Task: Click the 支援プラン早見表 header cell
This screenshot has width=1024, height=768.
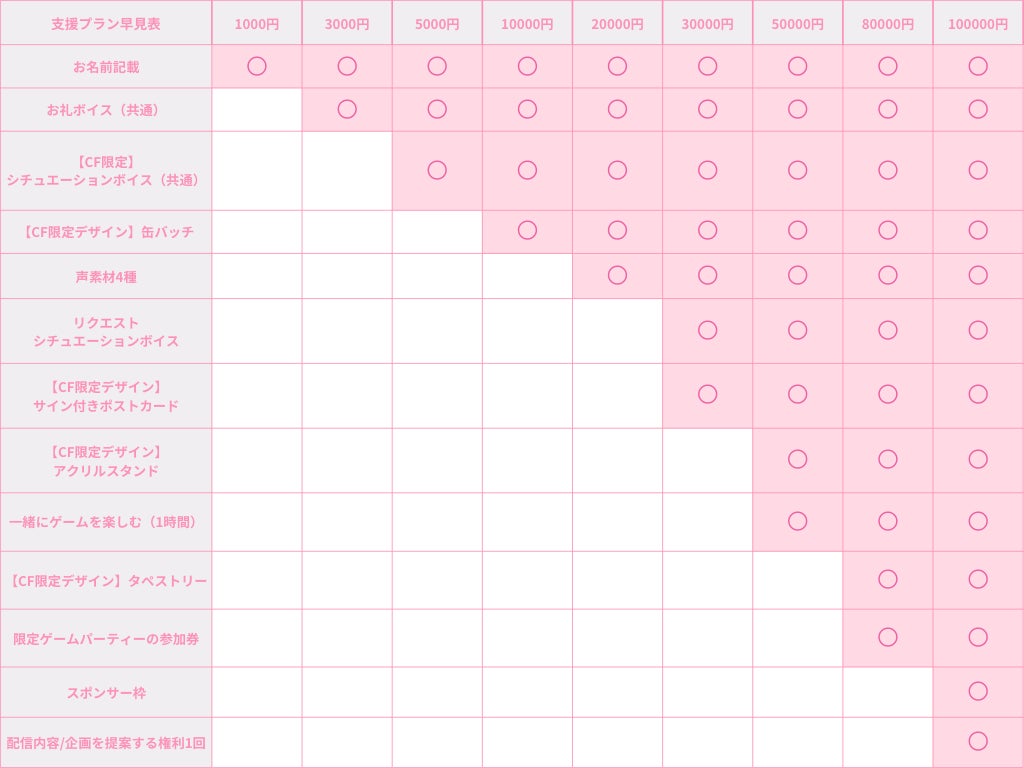Action: click(106, 23)
